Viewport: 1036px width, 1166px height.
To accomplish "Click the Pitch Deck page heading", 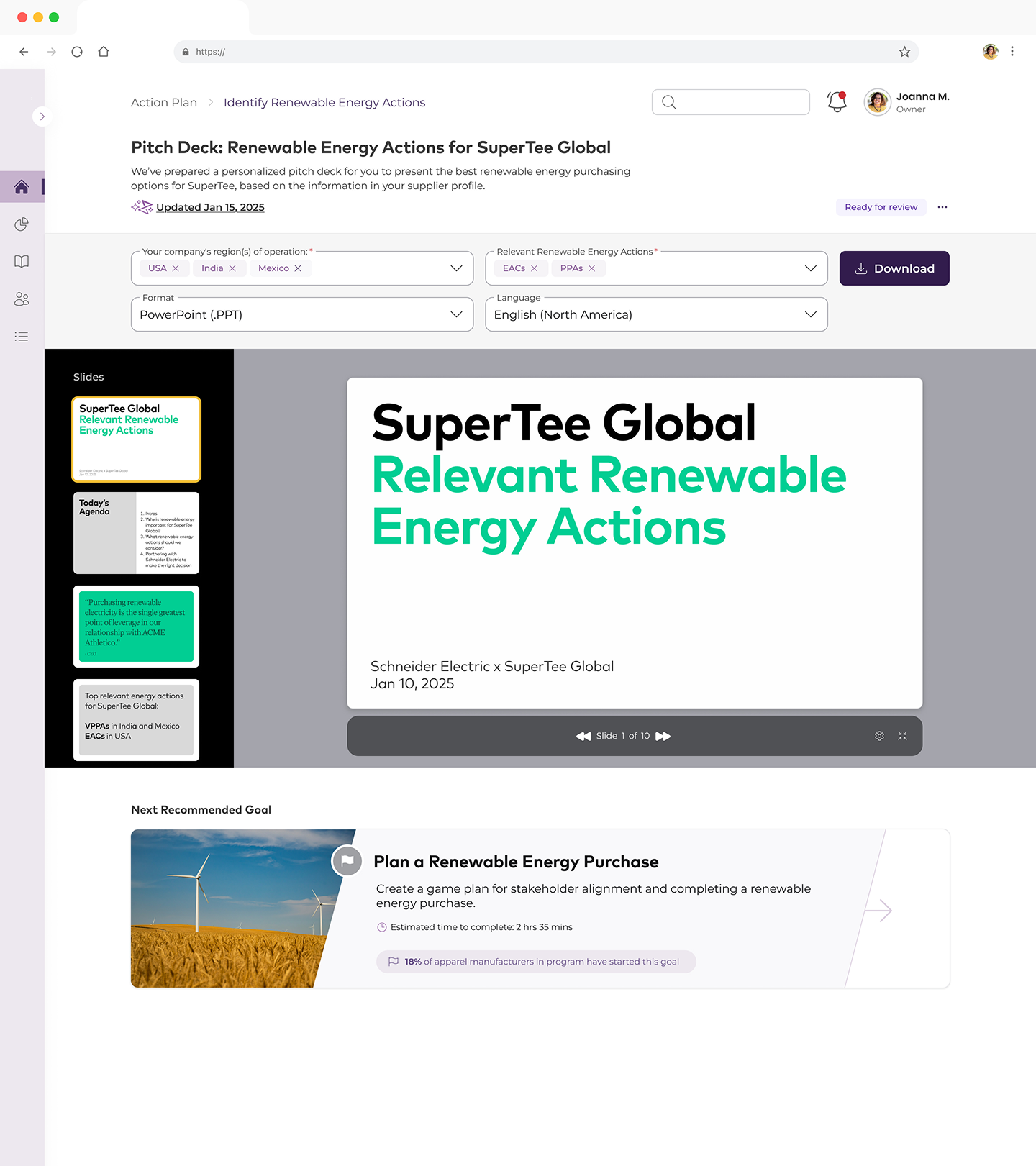I will [x=371, y=147].
